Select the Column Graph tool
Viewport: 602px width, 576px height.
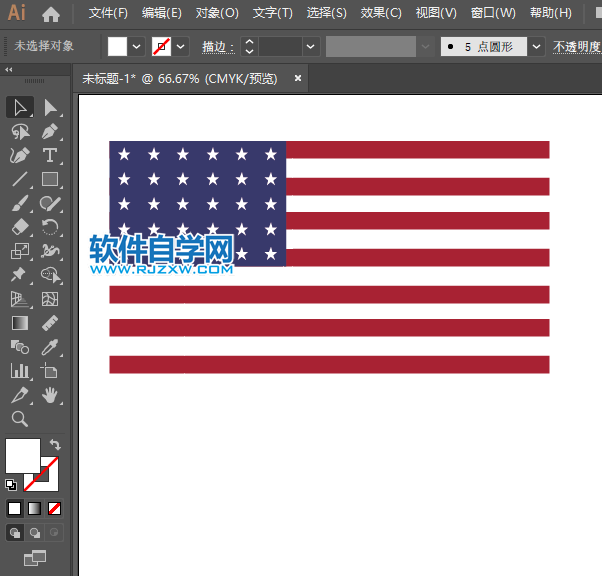pyautogui.click(x=20, y=371)
